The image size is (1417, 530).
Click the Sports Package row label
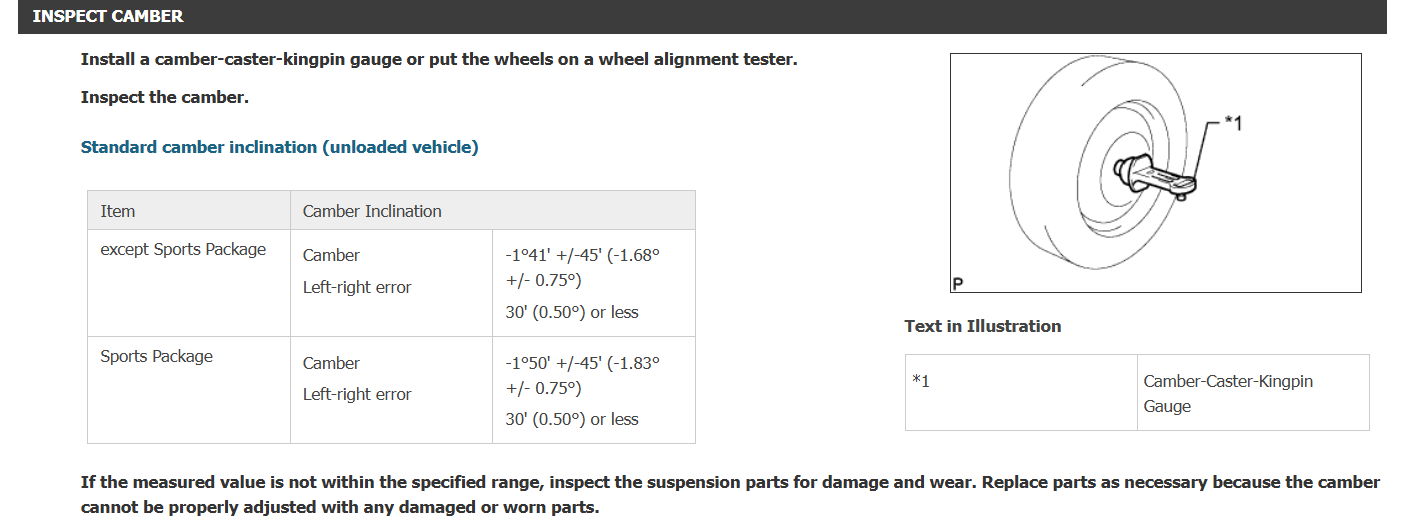point(156,356)
